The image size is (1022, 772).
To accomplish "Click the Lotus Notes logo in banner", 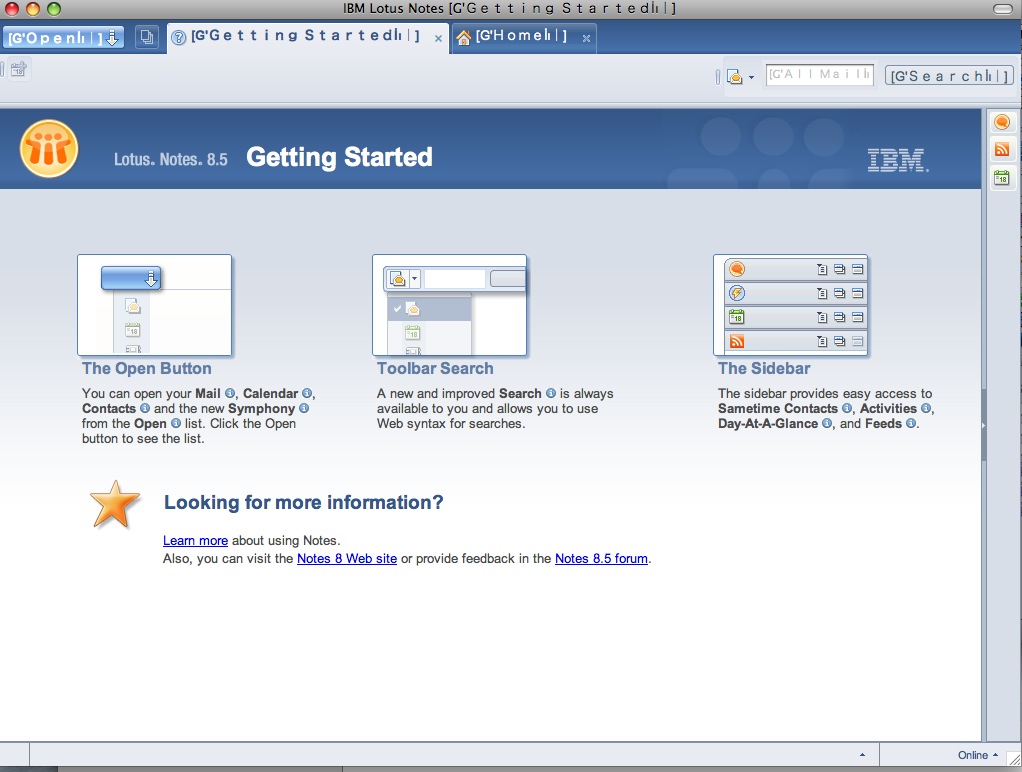I will pos(49,149).
